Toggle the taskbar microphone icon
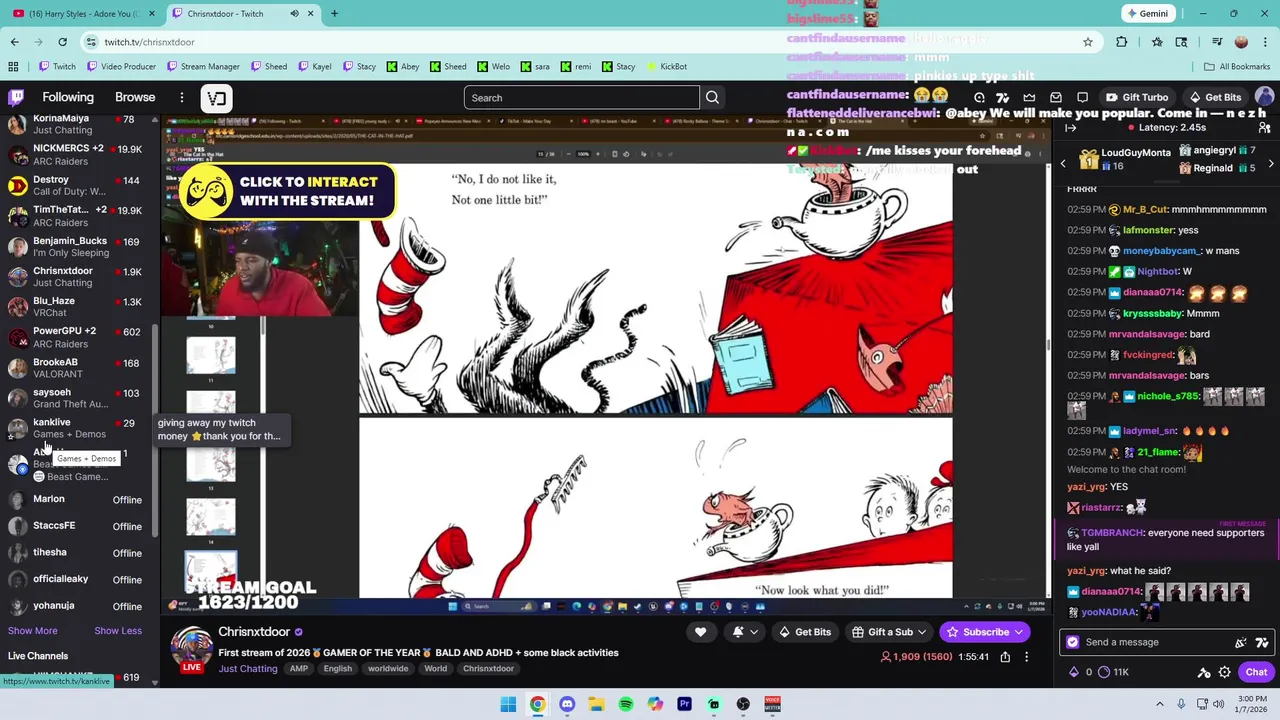The width and height of the screenshot is (1280, 720). 1181,704
